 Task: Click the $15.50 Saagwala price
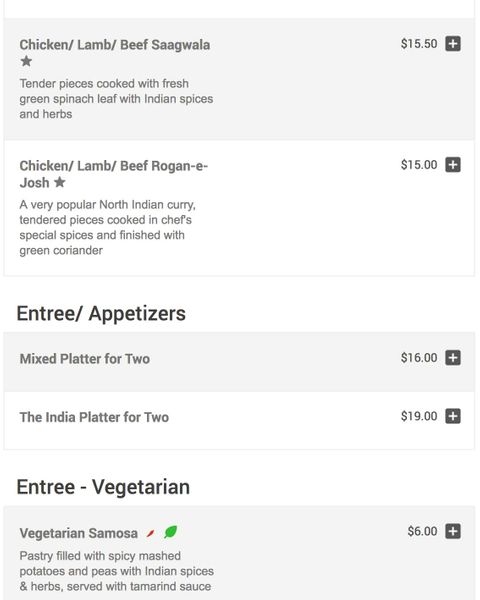(x=419, y=44)
